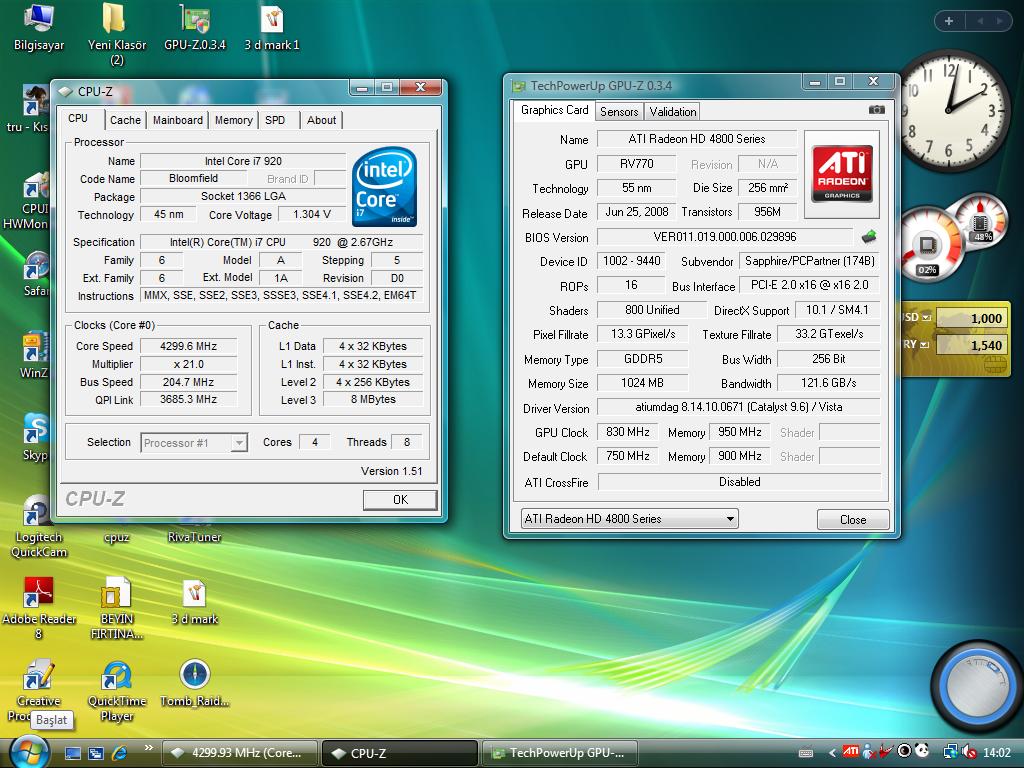Open the Validation tab in GPU-Z

point(673,112)
